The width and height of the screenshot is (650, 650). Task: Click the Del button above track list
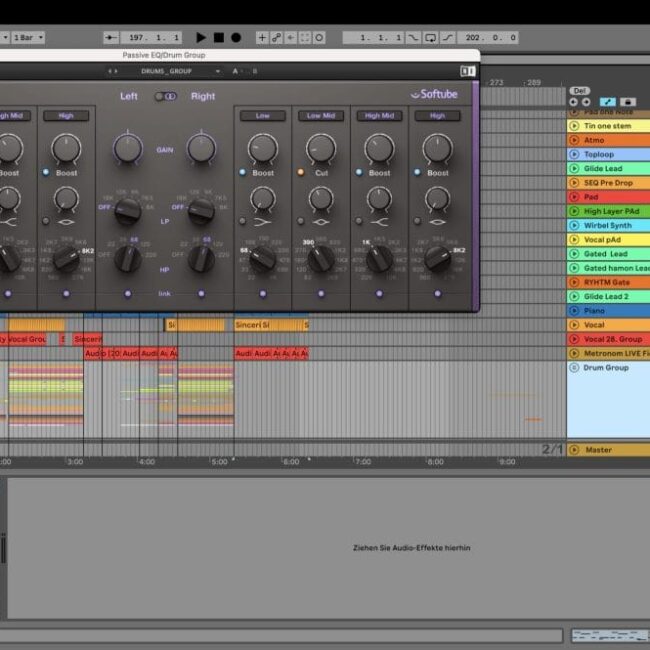pyautogui.click(x=579, y=90)
